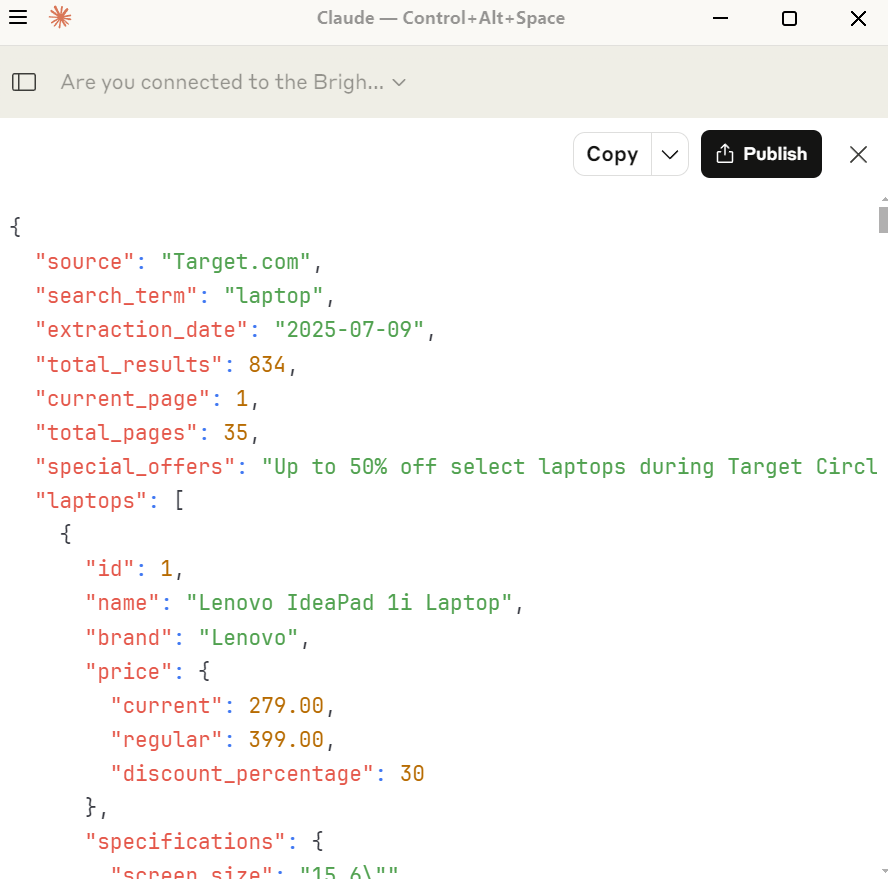Click the 30 discount value
The width and height of the screenshot is (888, 879).
pos(412,774)
